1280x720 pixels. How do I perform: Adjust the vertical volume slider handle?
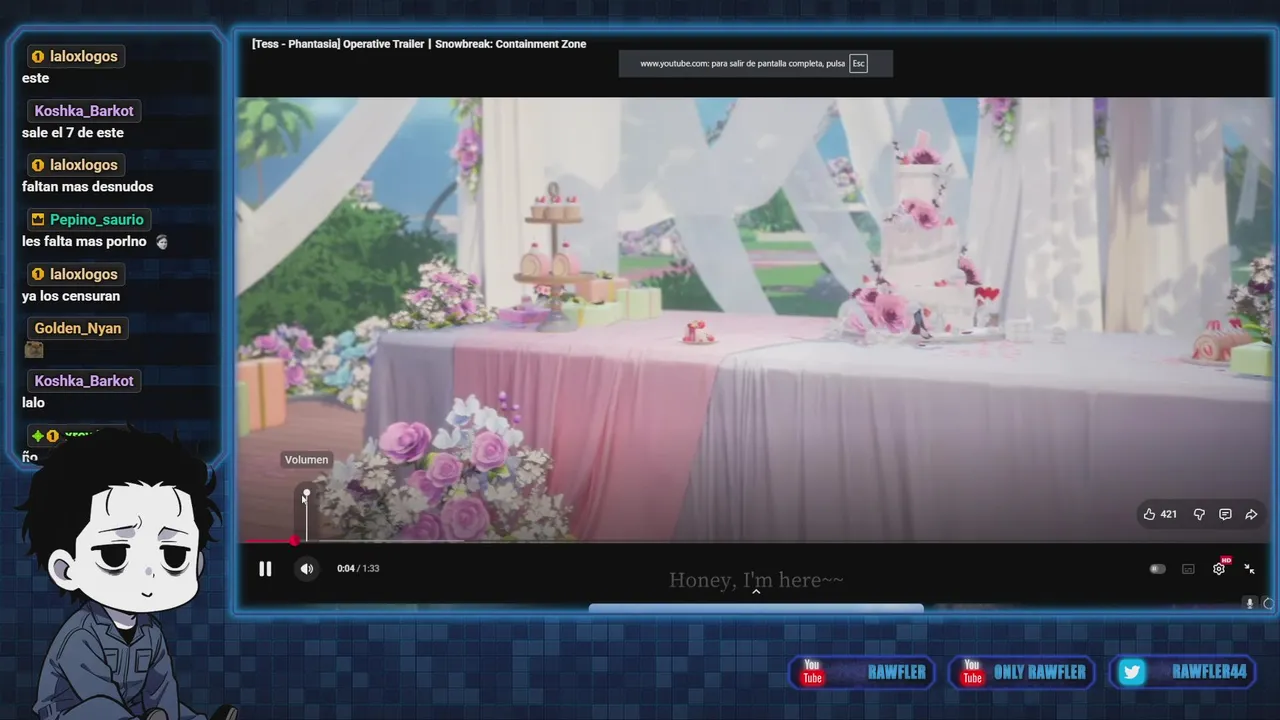pos(307,493)
